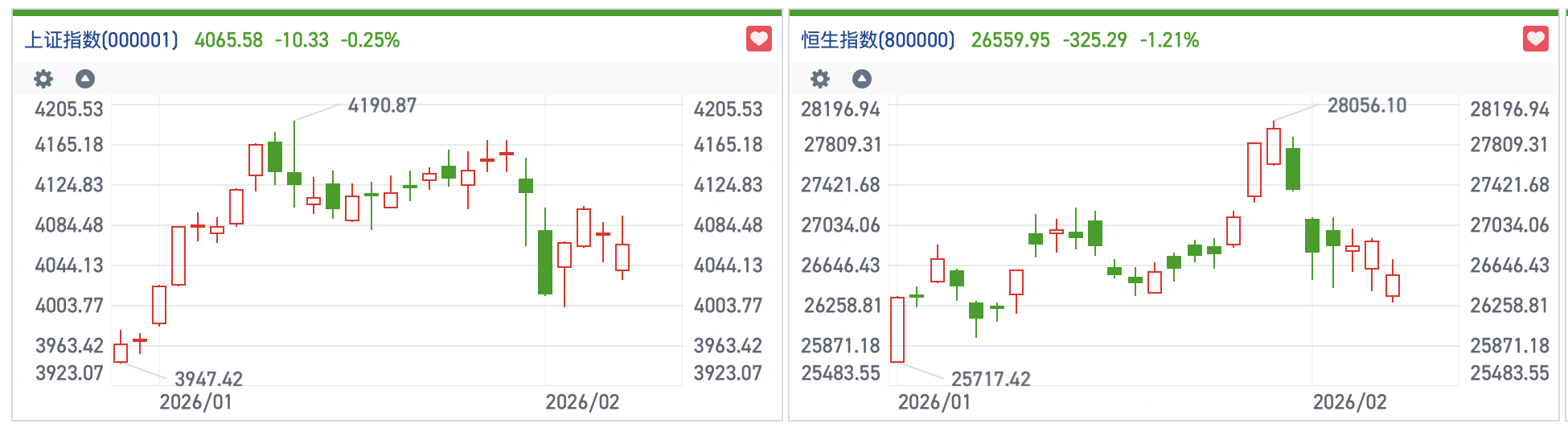Open settings gear for 恒生指数 chart
The image size is (1568, 428).
tap(820, 79)
